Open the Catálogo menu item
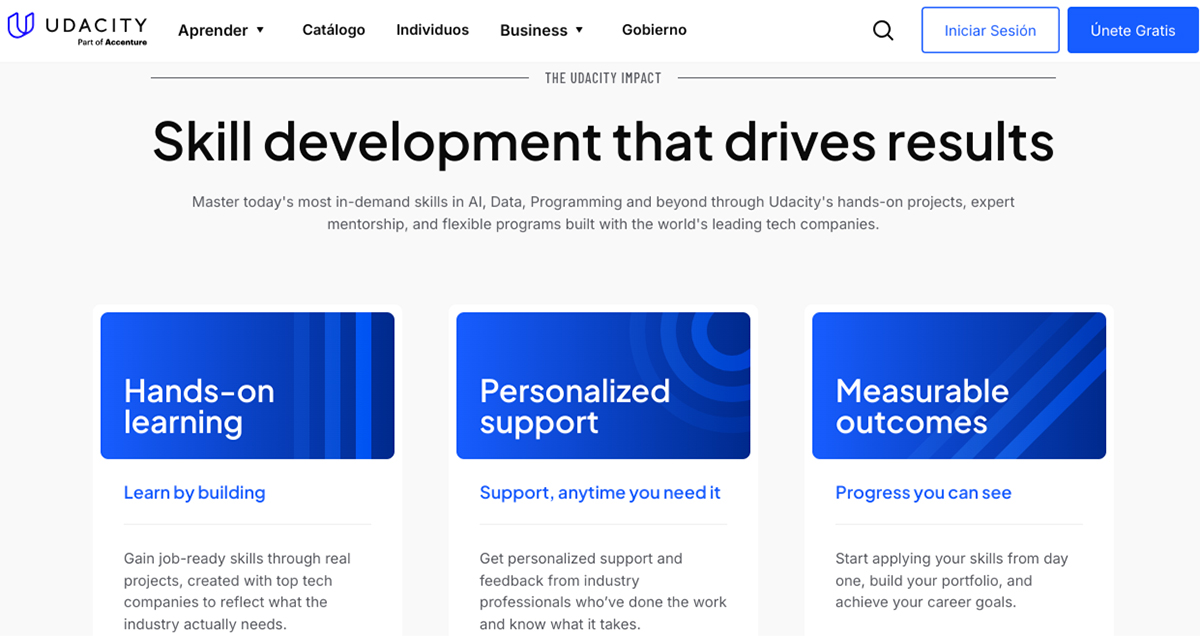The image size is (1200, 636). coord(333,30)
